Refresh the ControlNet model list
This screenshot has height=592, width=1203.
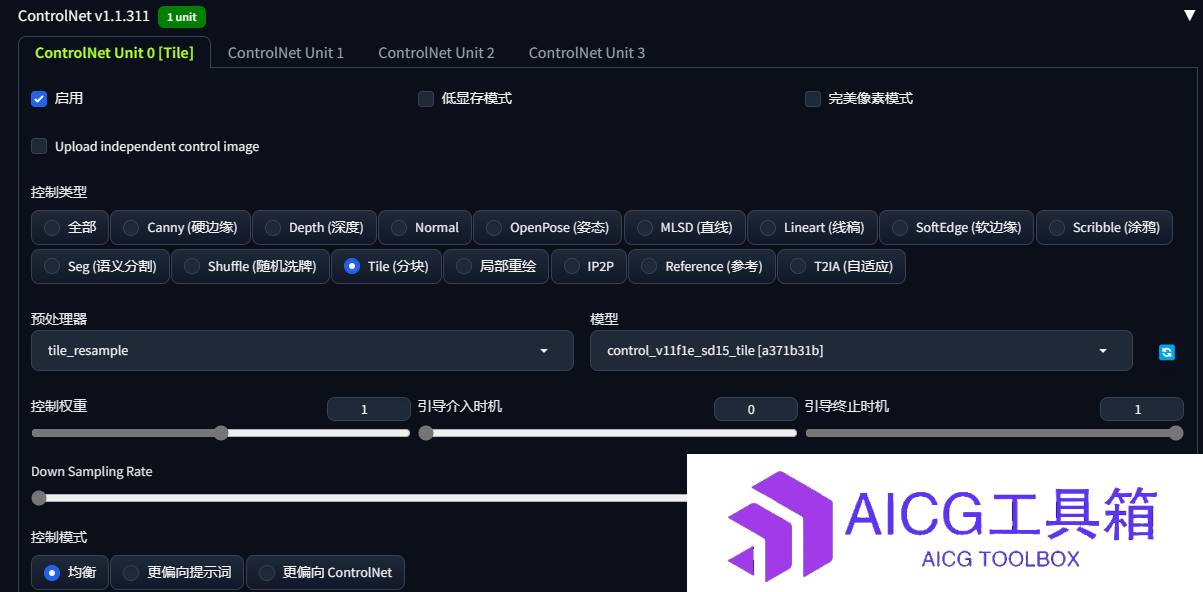pos(1166,352)
